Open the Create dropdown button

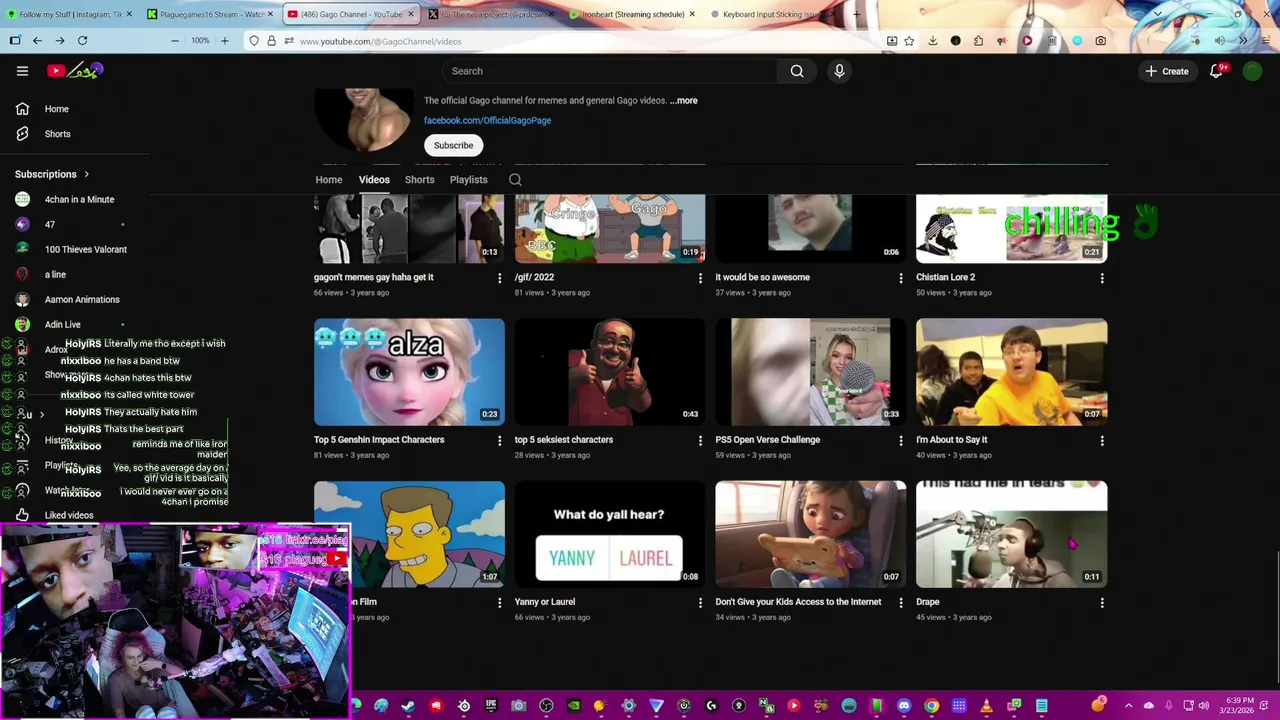(1166, 71)
